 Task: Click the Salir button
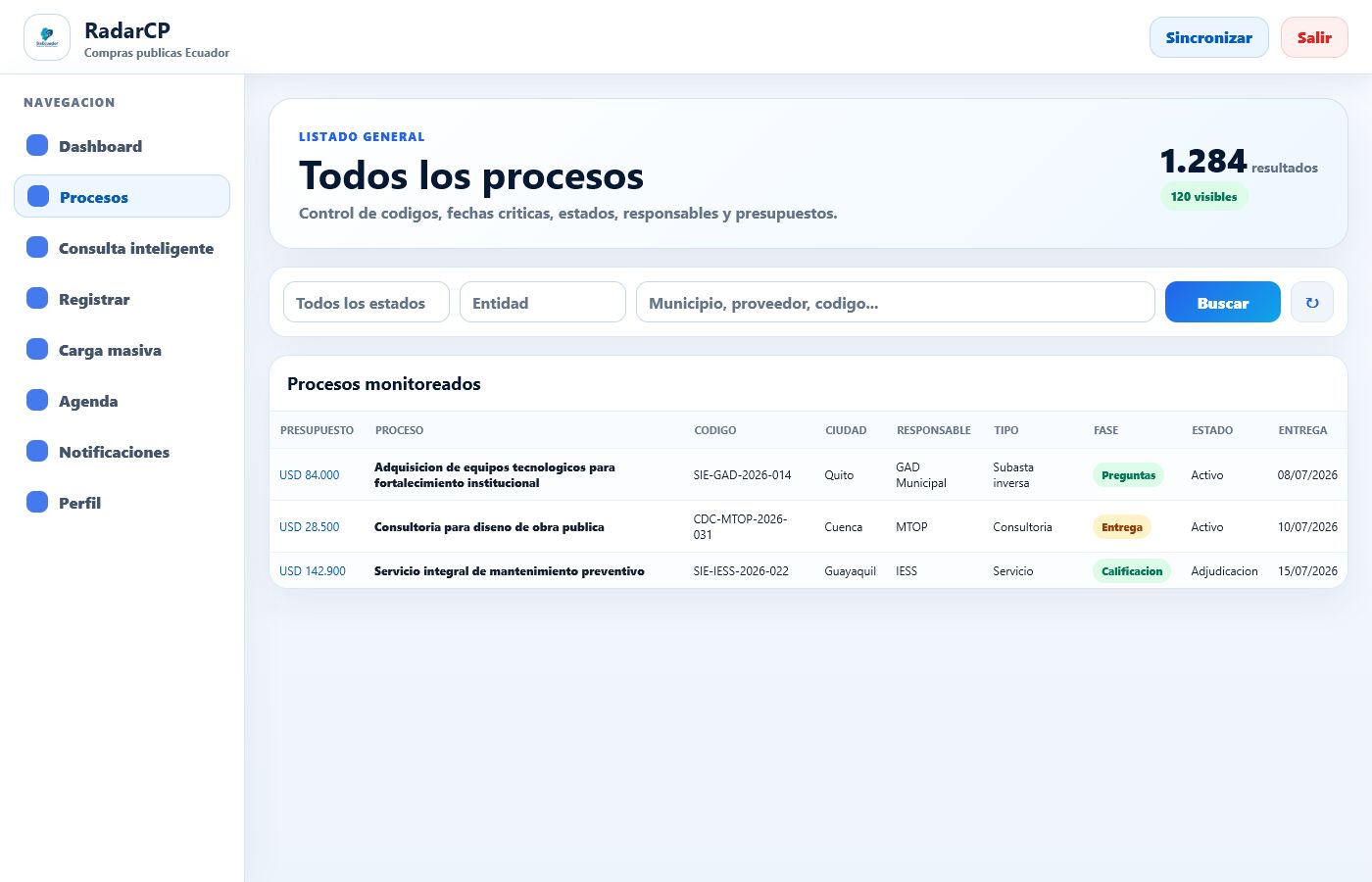coord(1314,37)
